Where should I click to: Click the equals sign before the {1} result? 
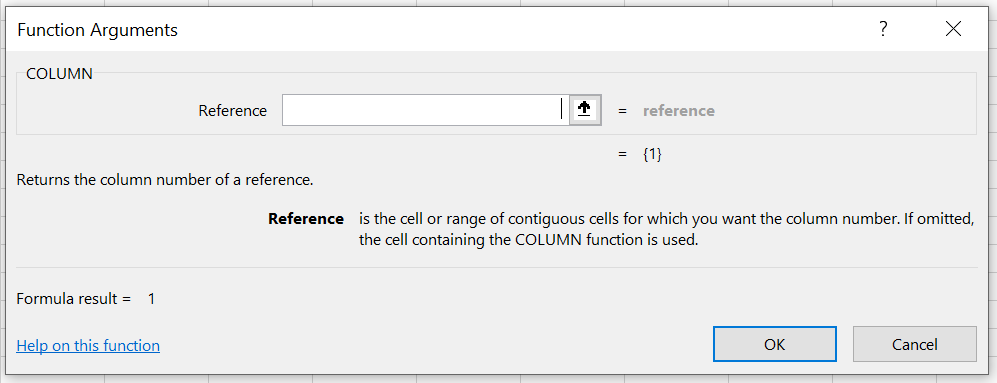coord(622,154)
